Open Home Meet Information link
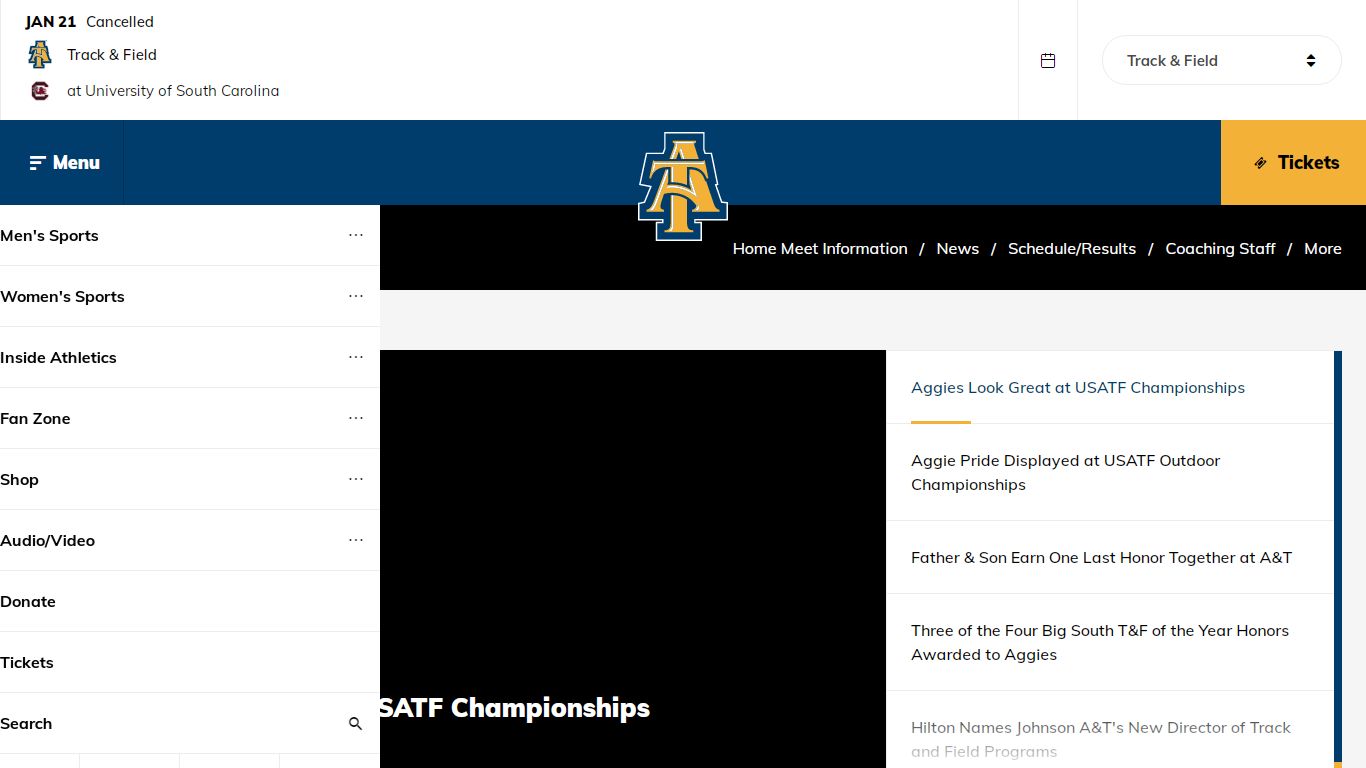 (x=820, y=249)
